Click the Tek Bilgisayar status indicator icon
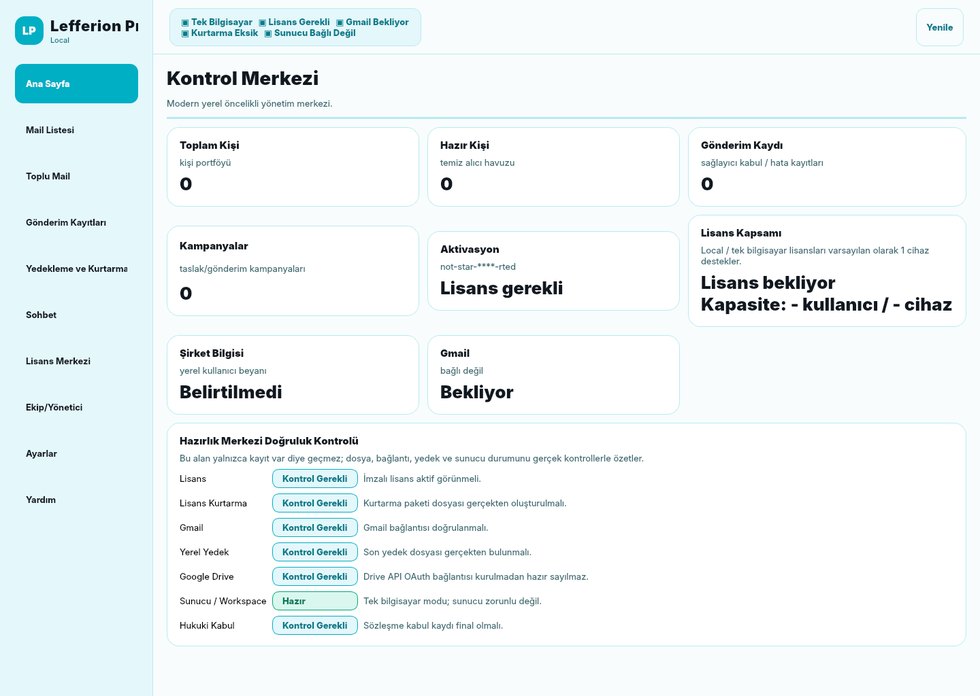This screenshot has height=696, width=980. (185, 22)
